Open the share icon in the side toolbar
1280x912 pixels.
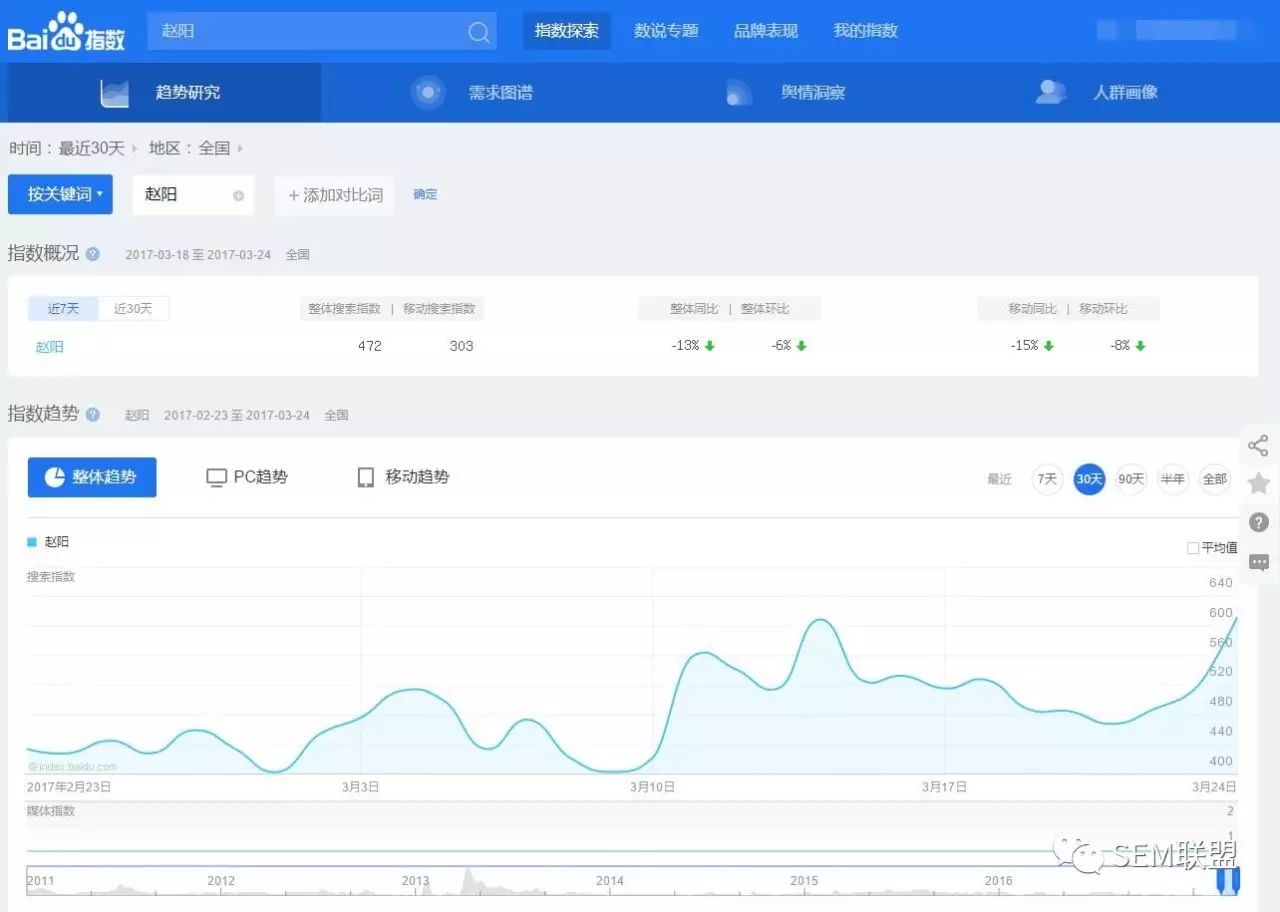click(x=1258, y=446)
